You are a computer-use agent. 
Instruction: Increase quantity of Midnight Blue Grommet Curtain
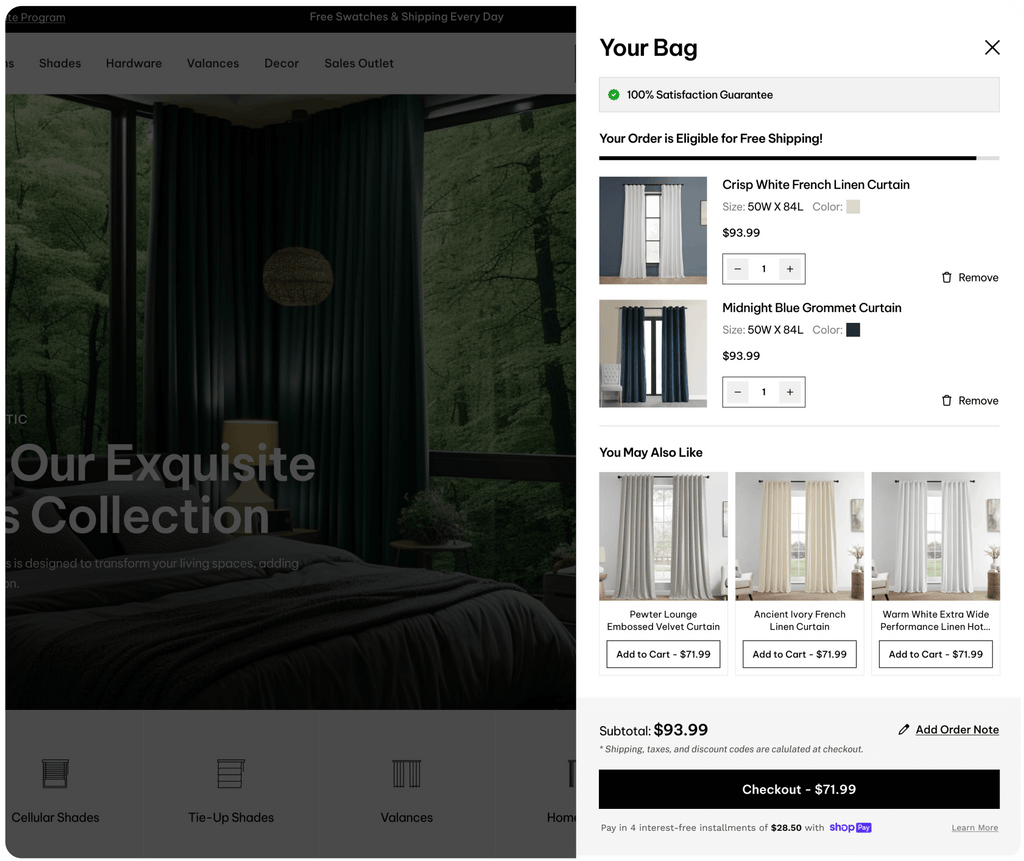click(790, 392)
